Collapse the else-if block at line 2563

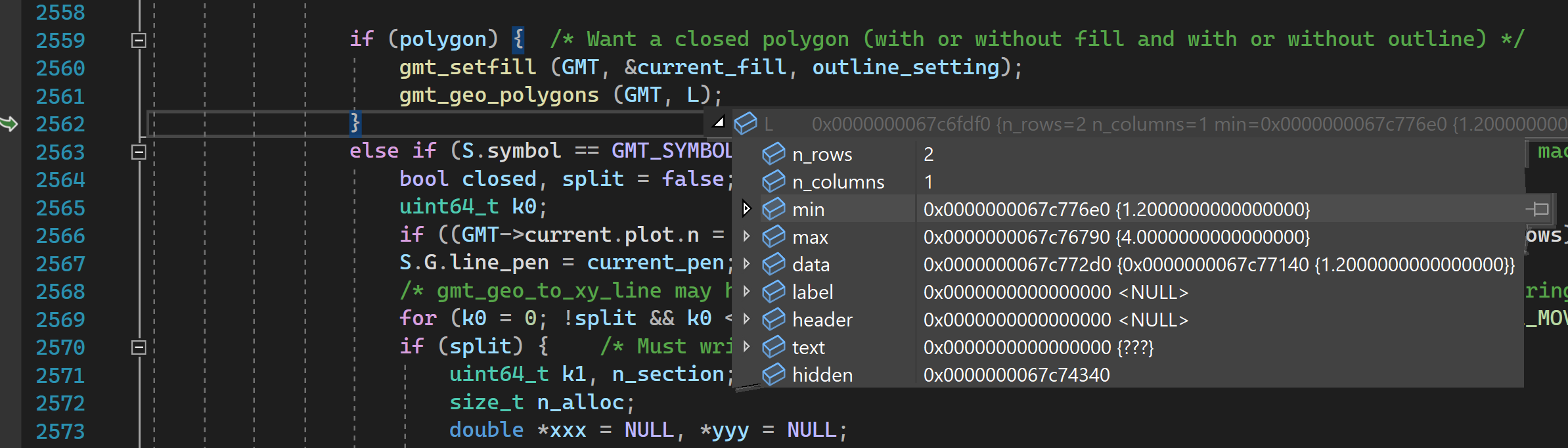(138, 151)
